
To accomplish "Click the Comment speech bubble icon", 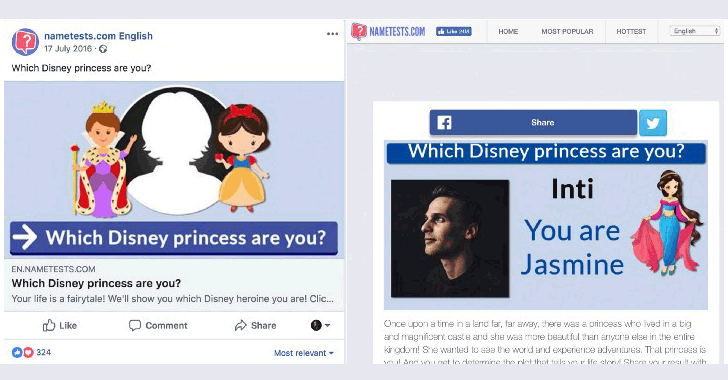I will point(135,325).
